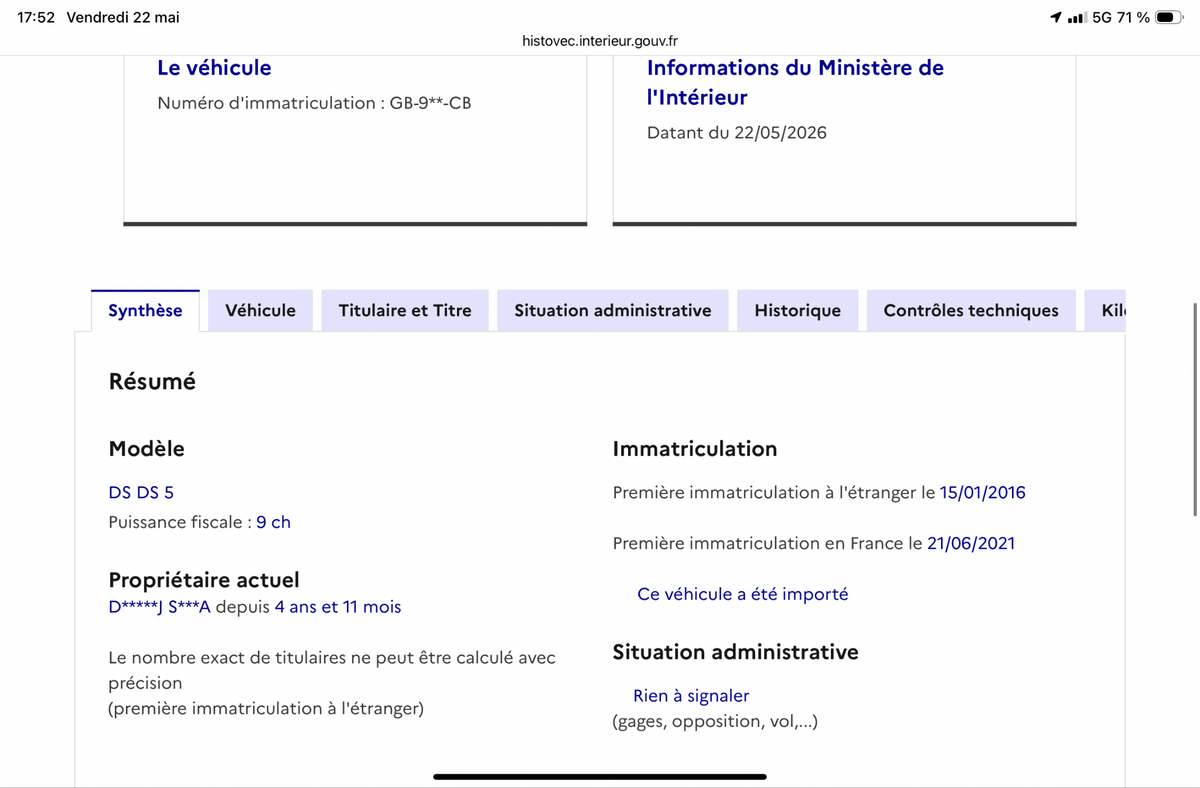The height and width of the screenshot is (788, 1200).
Task: Click owner name D*****J S***A
Action: (x=160, y=607)
